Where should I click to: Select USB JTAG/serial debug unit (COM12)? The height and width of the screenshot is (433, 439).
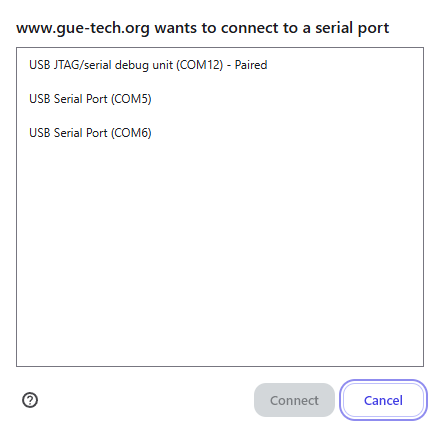click(220, 65)
